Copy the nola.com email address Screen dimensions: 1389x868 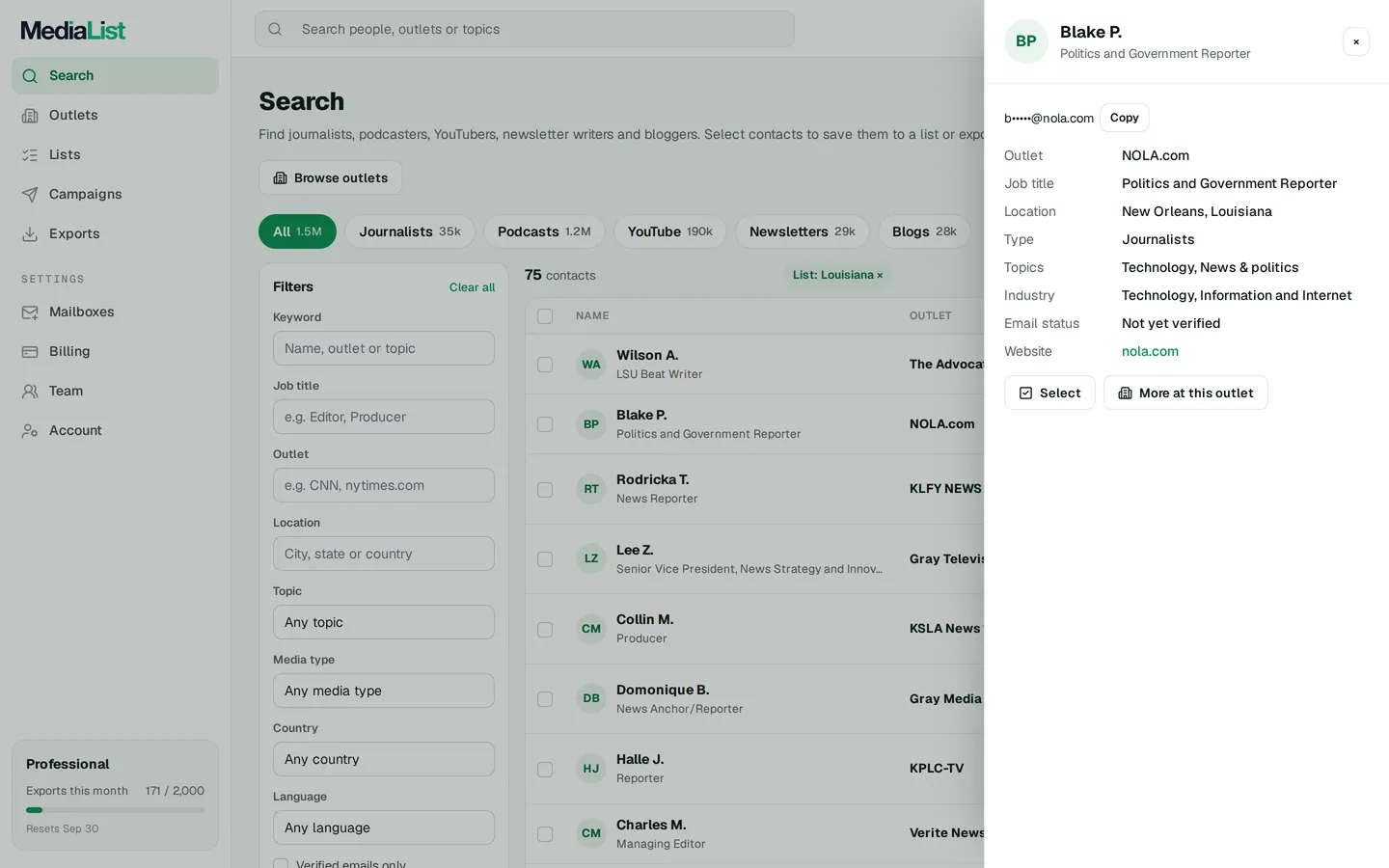[x=1125, y=118]
